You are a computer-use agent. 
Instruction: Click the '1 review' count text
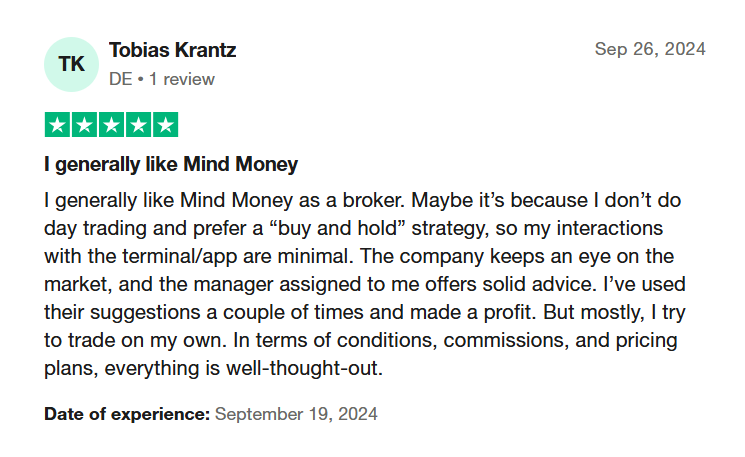pos(182,79)
